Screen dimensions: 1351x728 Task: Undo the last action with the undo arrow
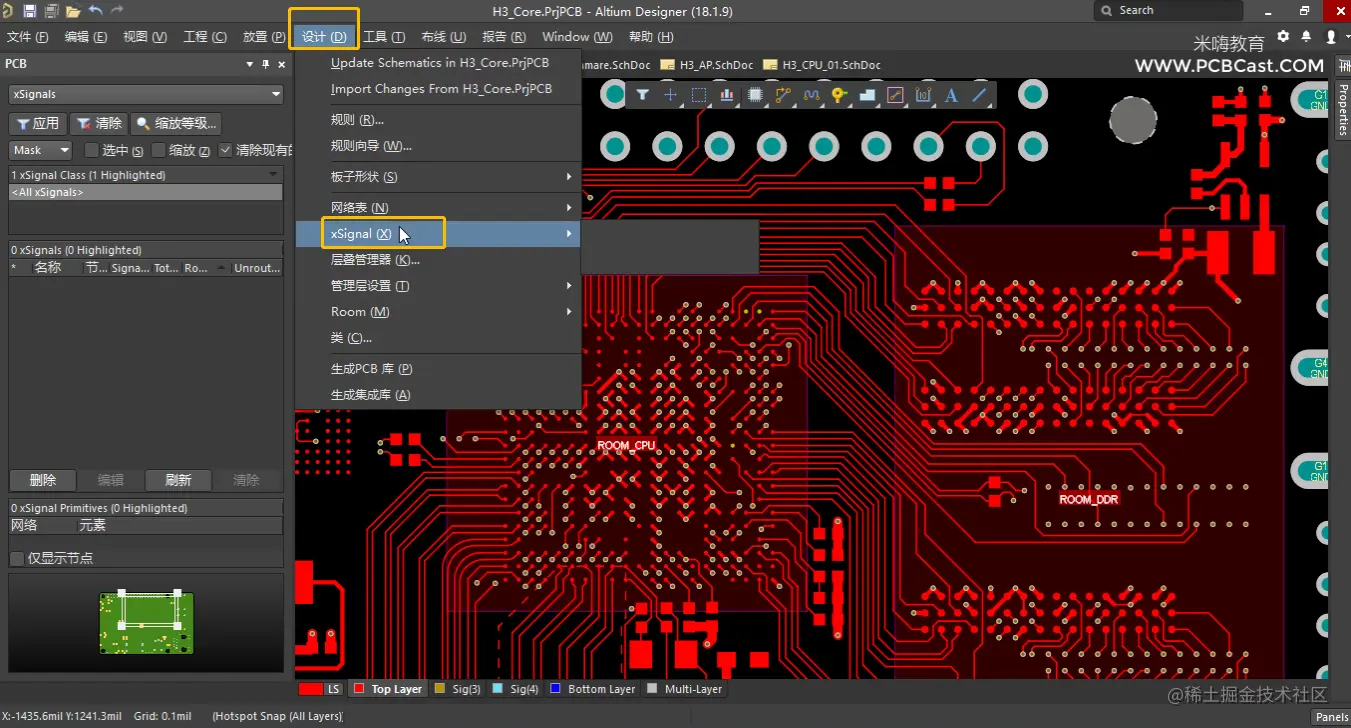click(x=96, y=11)
